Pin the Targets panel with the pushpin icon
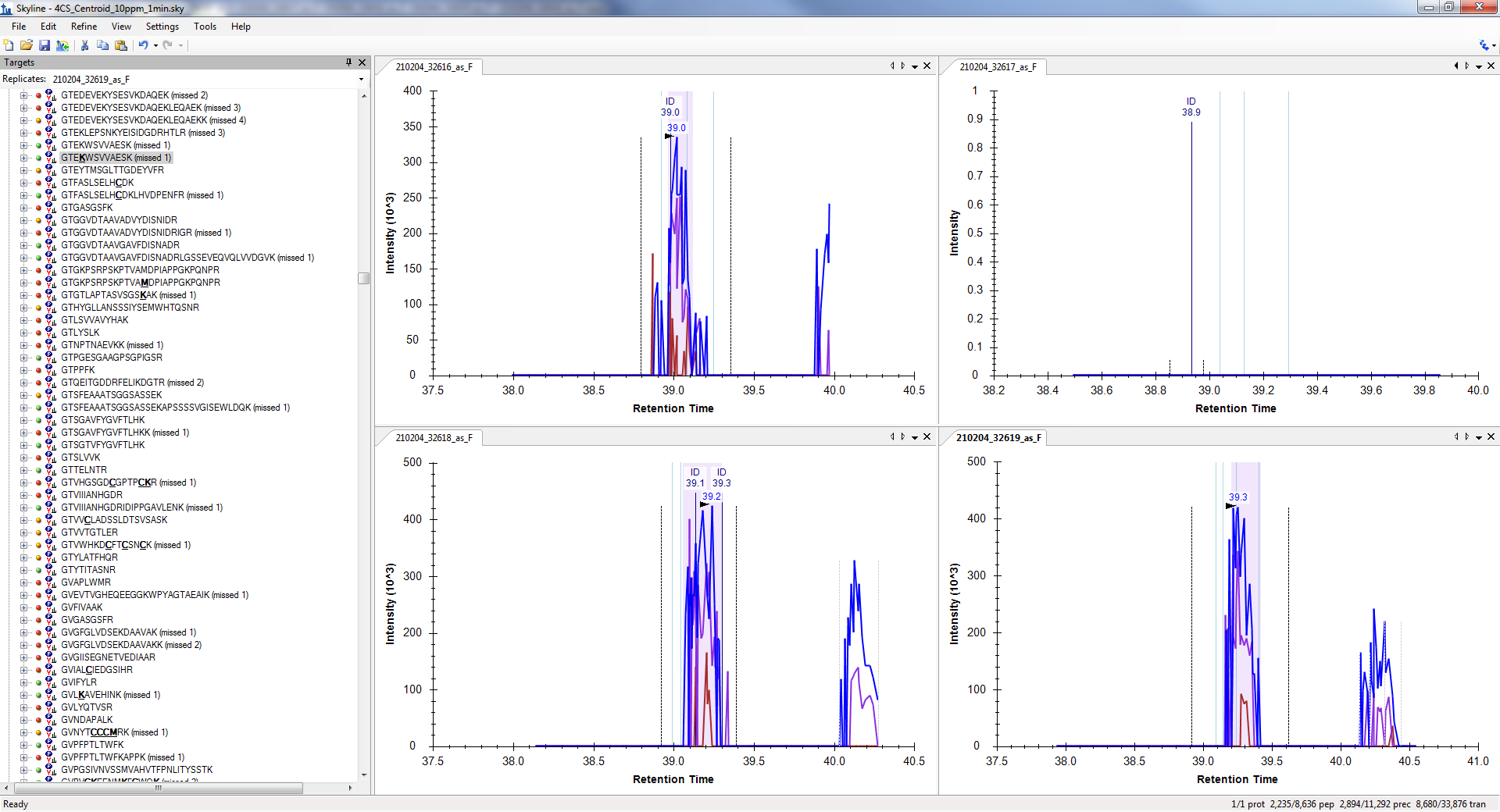 pyautogui.click(x=348, y=62)
